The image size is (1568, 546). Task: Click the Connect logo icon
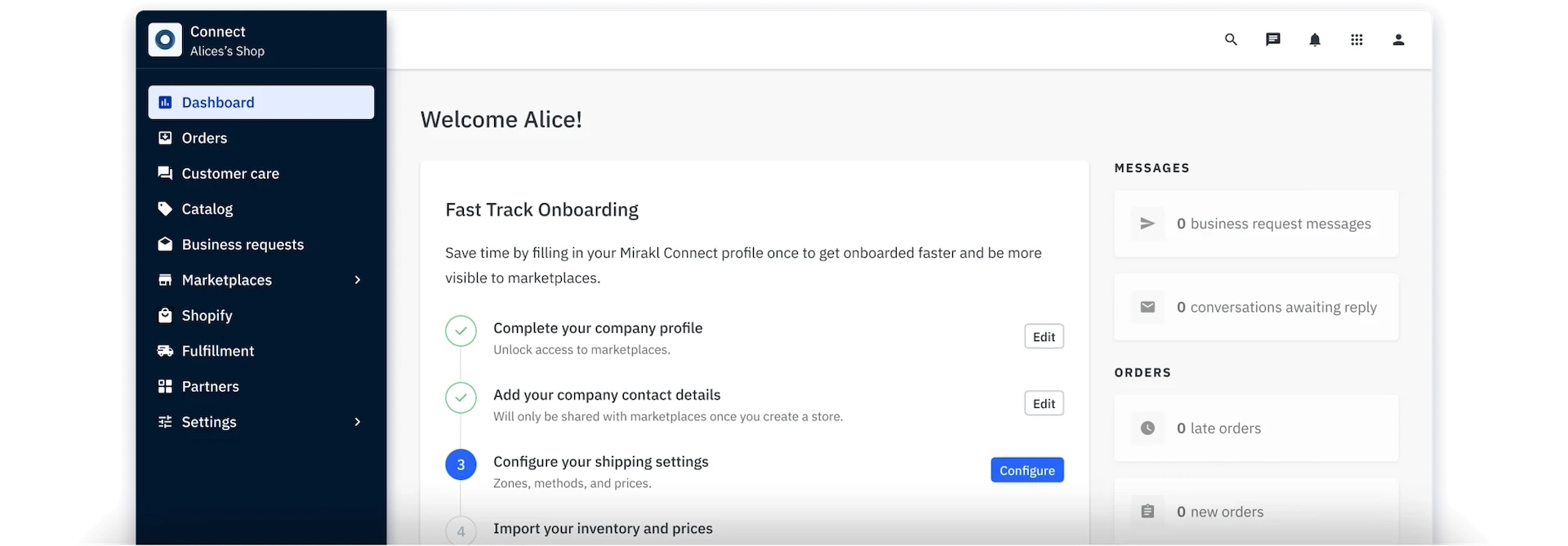pyautogui.click(x=165, y=40)
